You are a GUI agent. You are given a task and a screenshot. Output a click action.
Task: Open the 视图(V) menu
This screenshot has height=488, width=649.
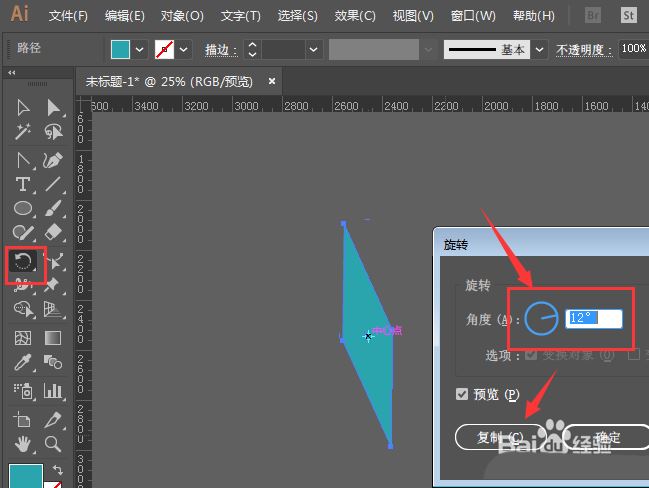[413, 16]
